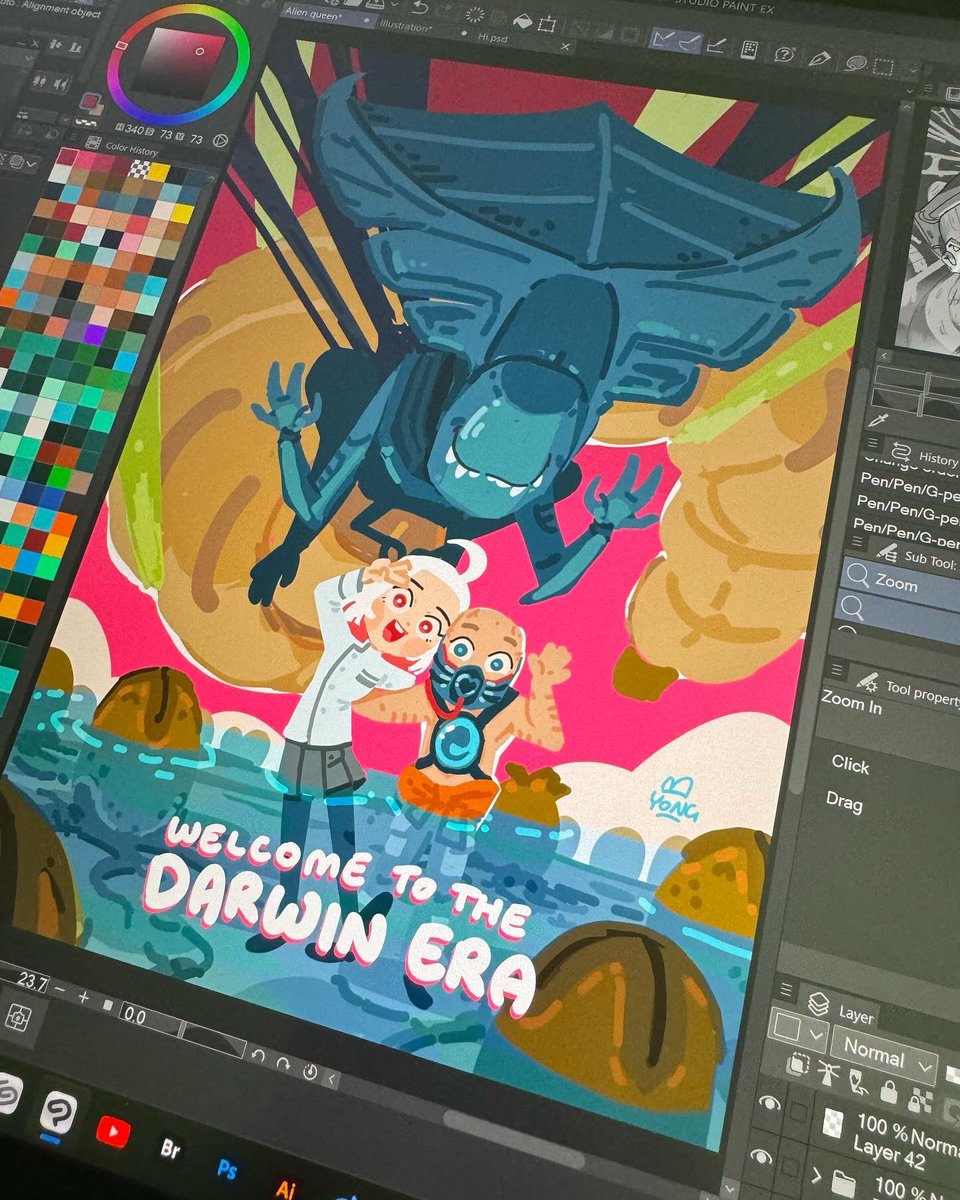Viewport: 960px width, 1200px height.
Task: Rotate the canvas left using the counterclockwise arrow
Action: coord(258,1056)
